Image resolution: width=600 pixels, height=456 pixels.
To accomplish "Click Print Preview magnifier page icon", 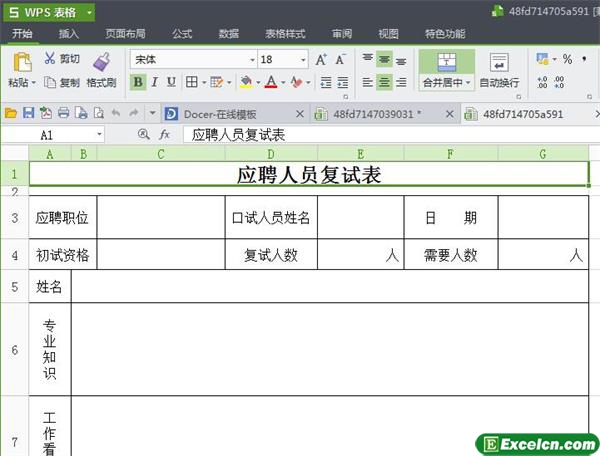I will click(x=98, y=113).
